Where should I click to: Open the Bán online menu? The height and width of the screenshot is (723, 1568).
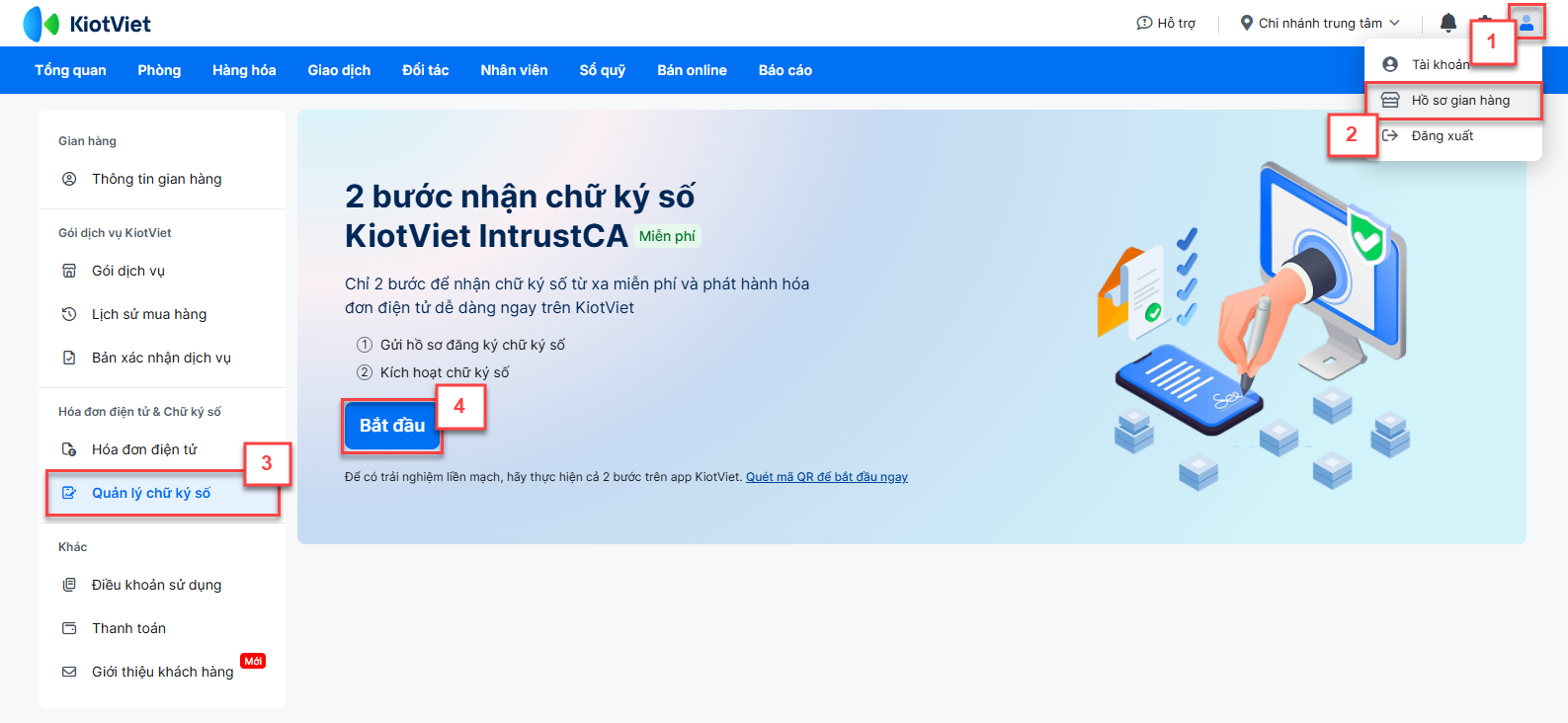click(x=692, y=70)
